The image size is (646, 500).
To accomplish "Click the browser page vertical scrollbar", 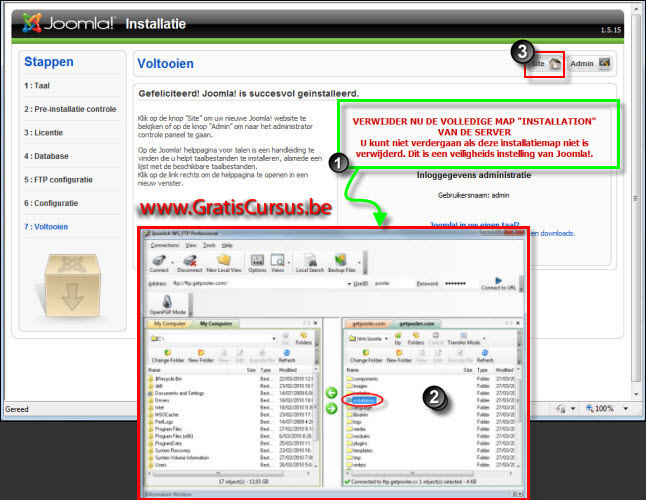I will [636, 199].
